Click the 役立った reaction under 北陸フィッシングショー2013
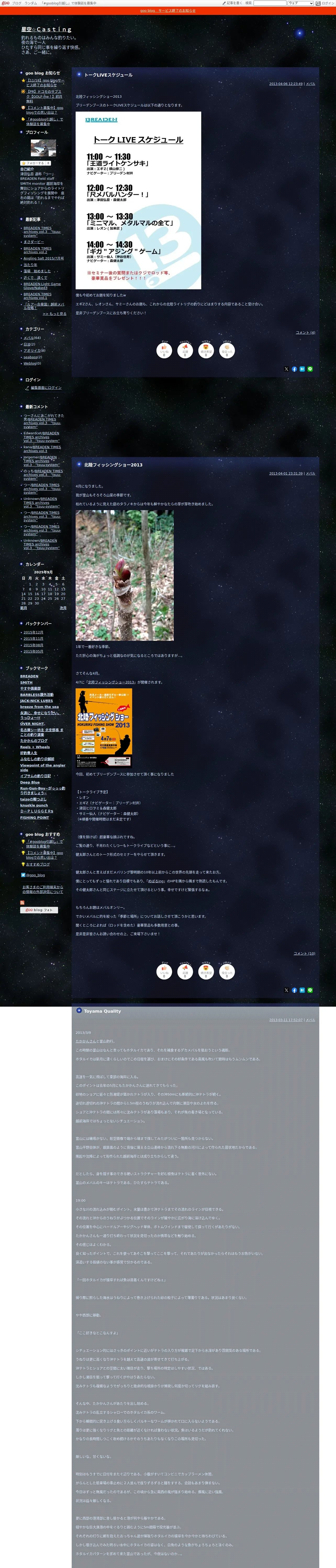 point(227,971)
